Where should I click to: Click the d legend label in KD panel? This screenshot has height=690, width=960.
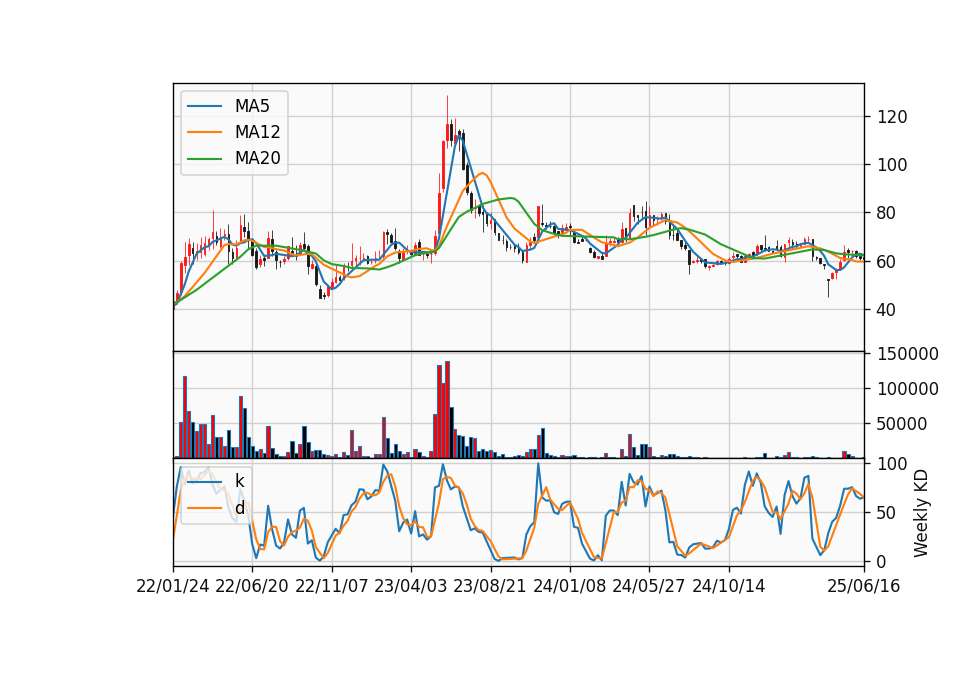click(x=239, y=508)
